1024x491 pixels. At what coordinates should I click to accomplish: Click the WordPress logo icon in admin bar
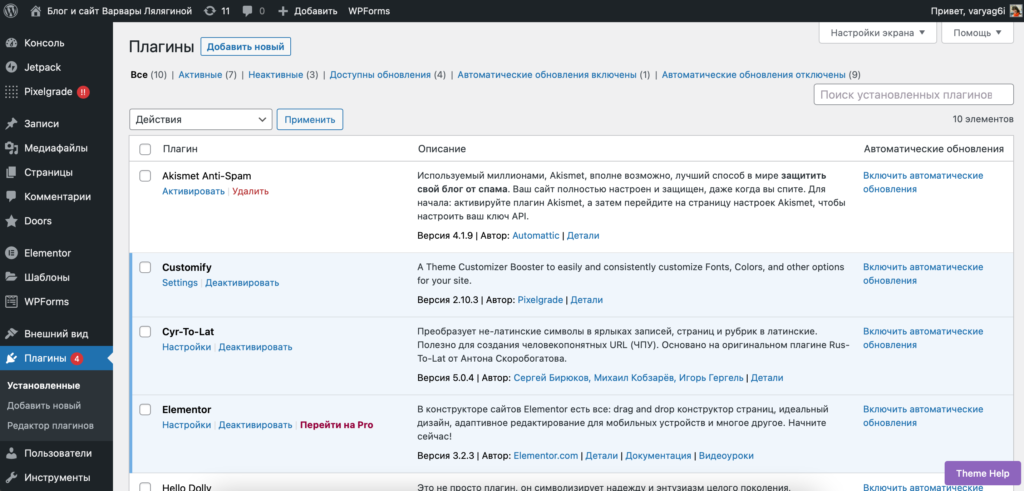pos(12,10)
